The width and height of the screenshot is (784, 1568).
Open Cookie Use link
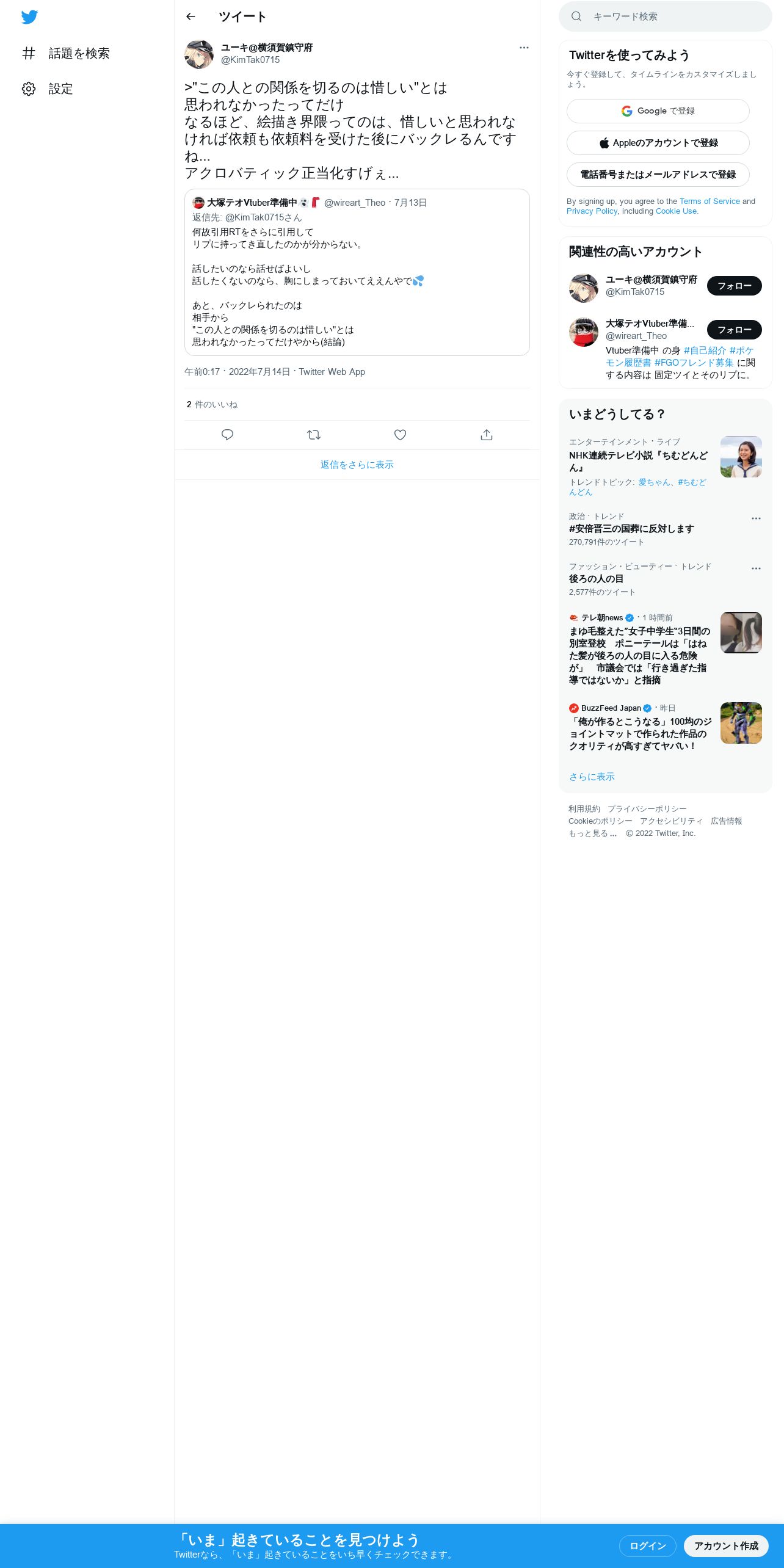coord(676,211)
